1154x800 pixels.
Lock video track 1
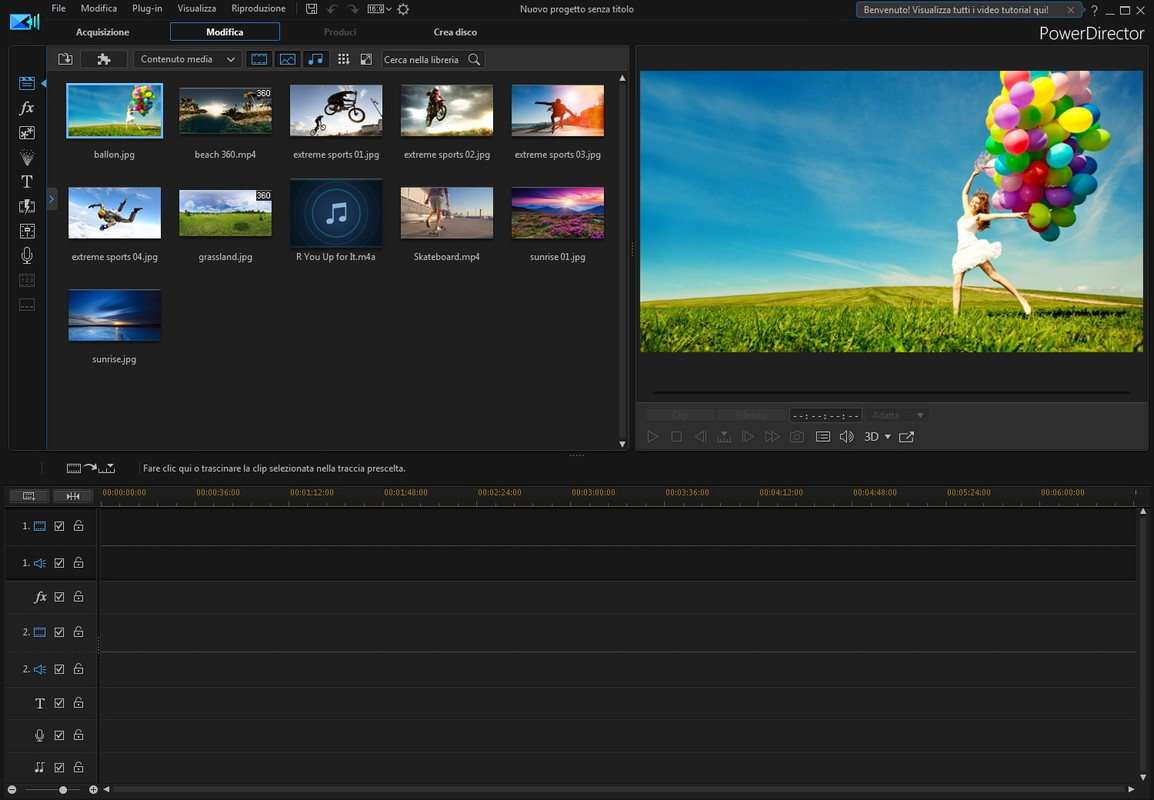[78, 525]
